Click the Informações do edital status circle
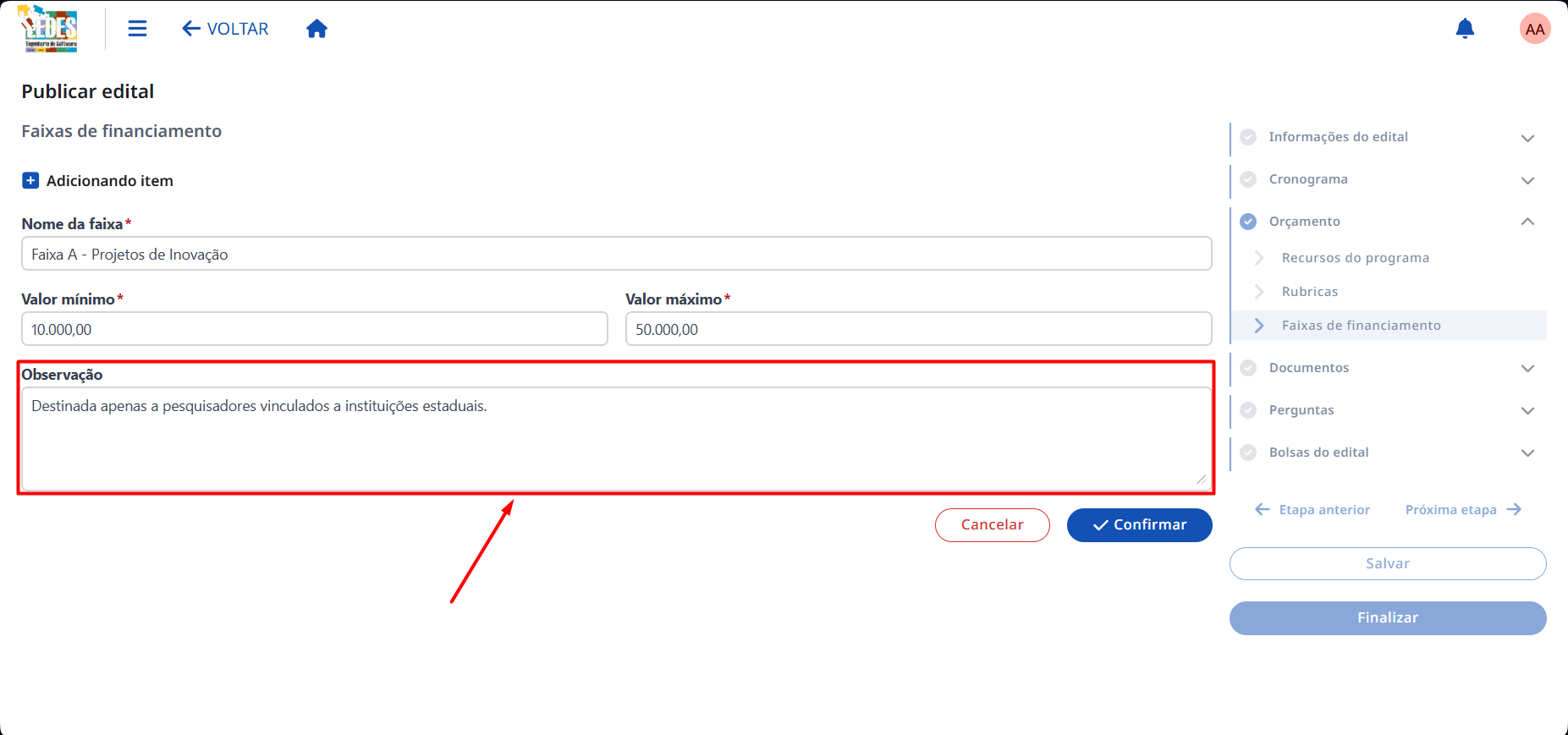This screenshot has height=735, width=1568. click(x=1248, y=137)
